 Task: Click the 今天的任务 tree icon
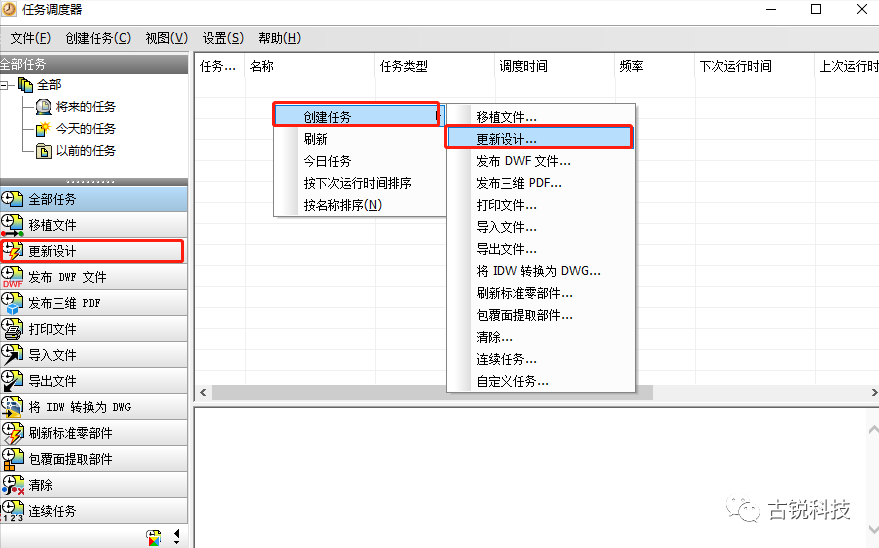[x=43, y=129]
